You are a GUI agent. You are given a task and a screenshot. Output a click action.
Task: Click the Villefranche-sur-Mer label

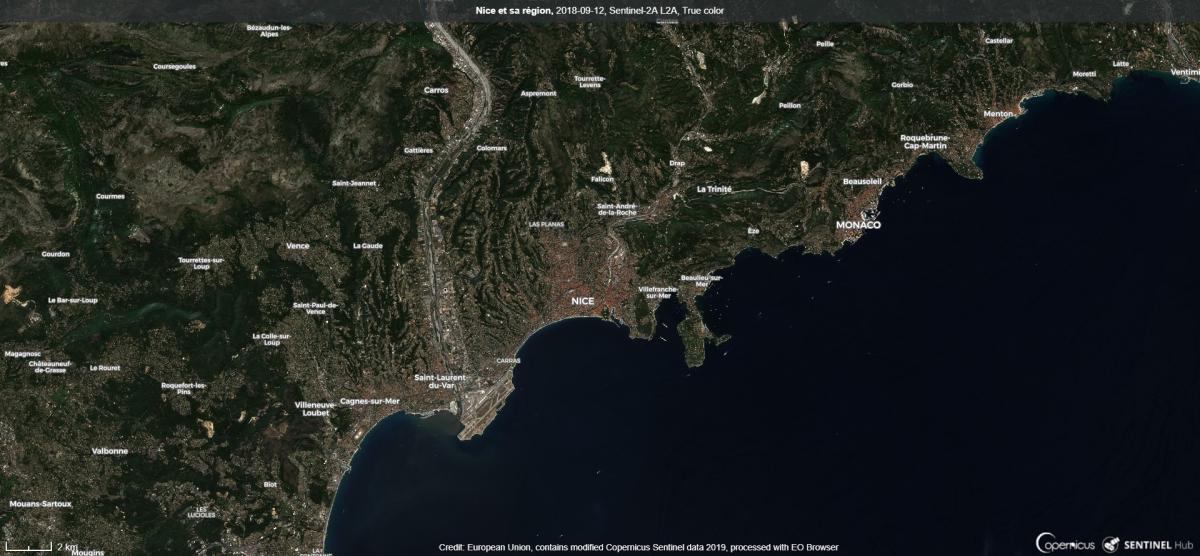pyautogui.click(x=659, y=292)
